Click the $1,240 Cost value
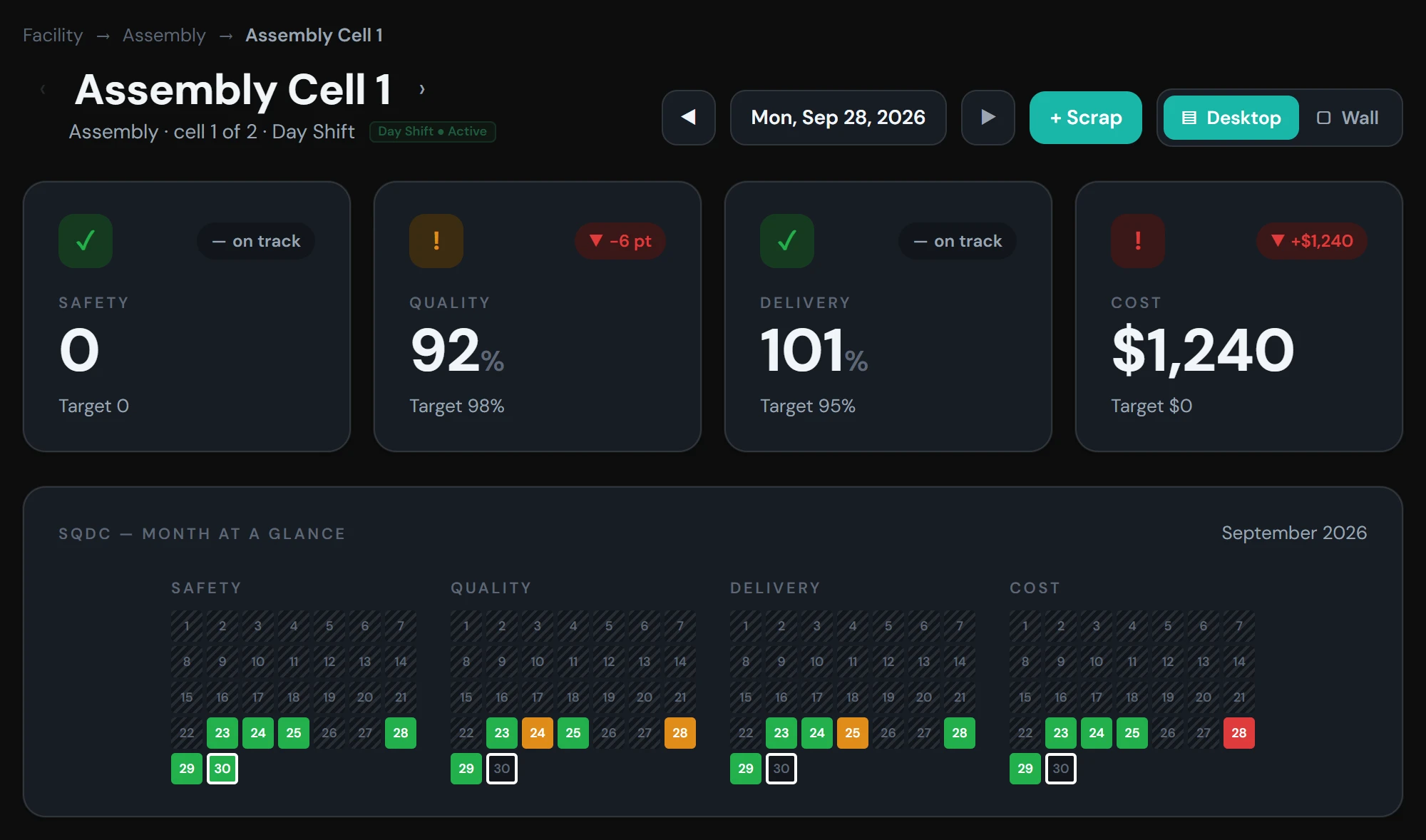The image size is (1426, 840). tap(1203, 350)
